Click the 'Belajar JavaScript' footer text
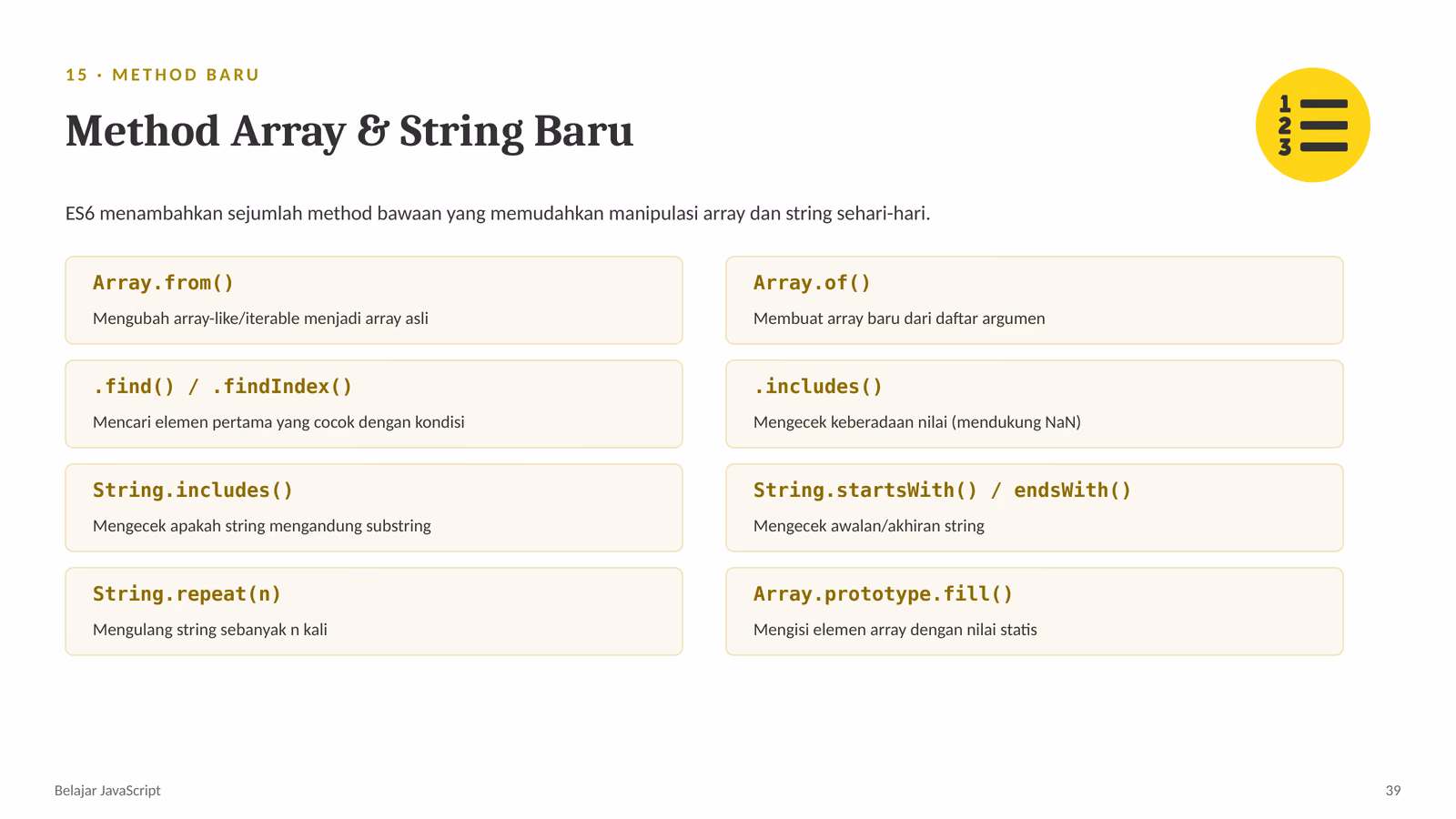 (107, 791)
